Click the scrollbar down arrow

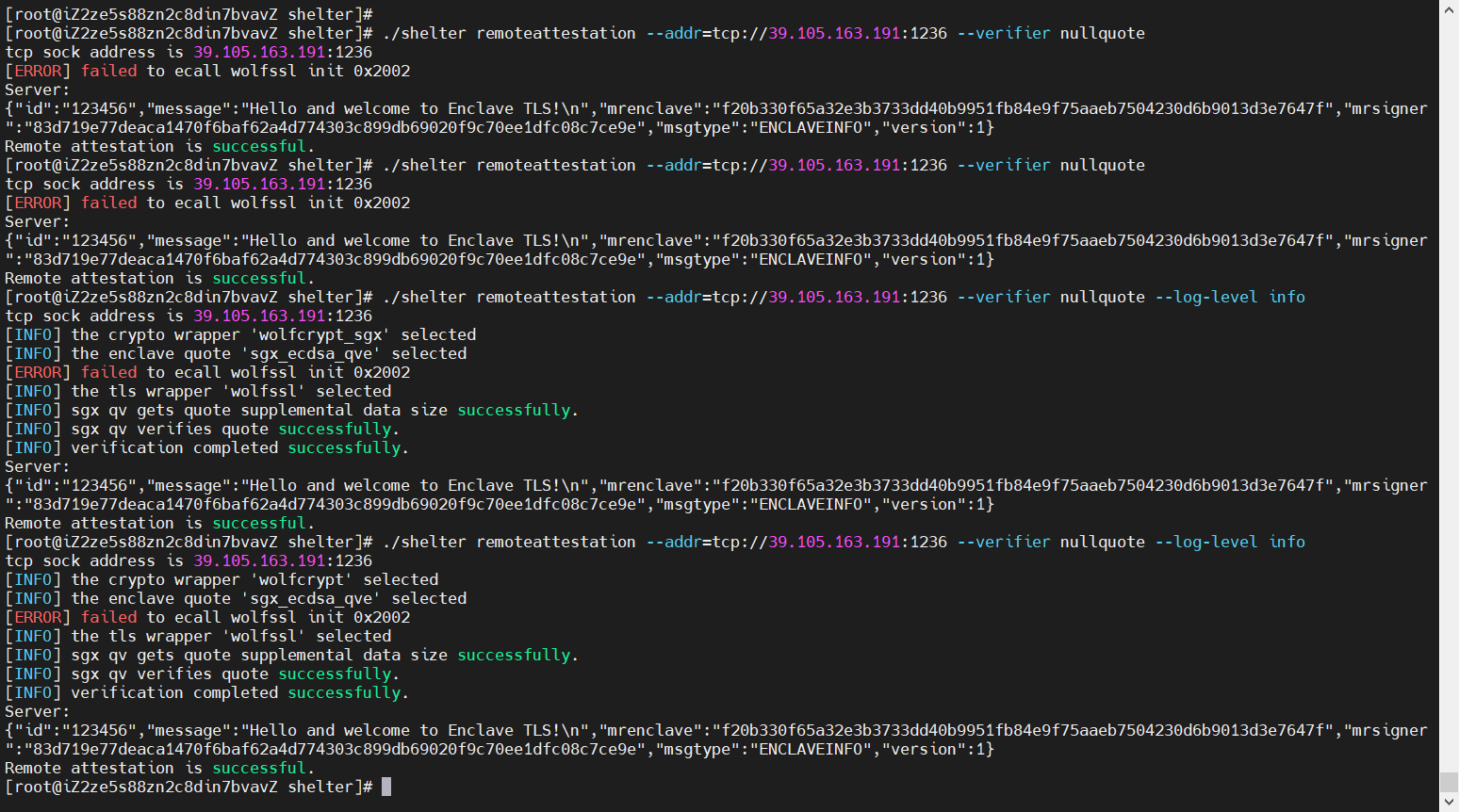point(1449,802)
